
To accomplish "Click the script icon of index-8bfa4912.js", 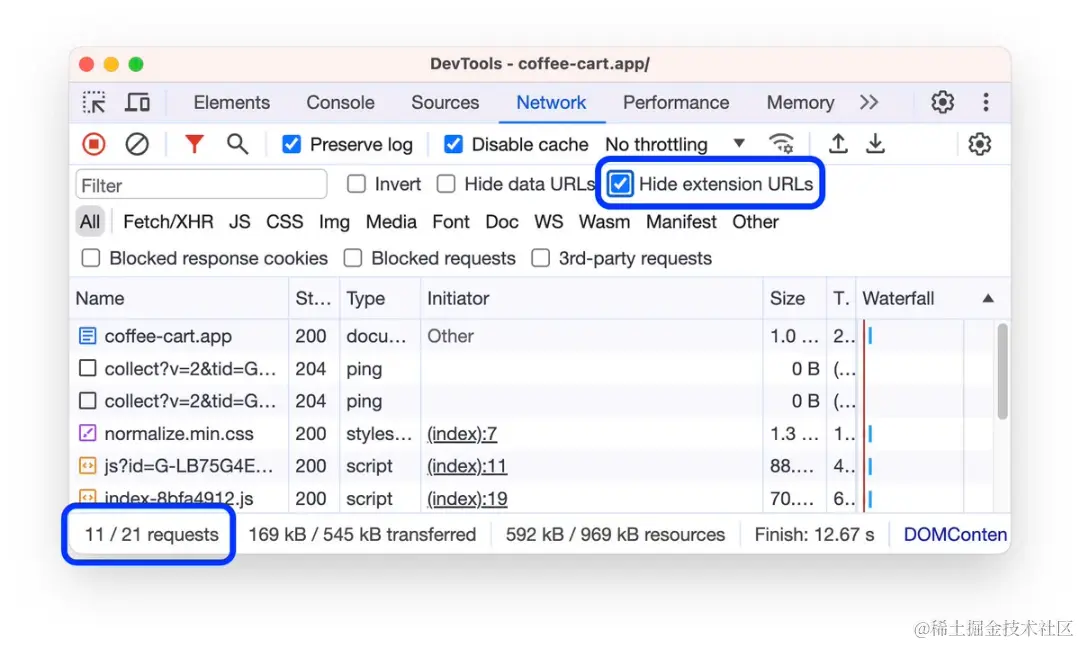I will [x=87, y=497].
